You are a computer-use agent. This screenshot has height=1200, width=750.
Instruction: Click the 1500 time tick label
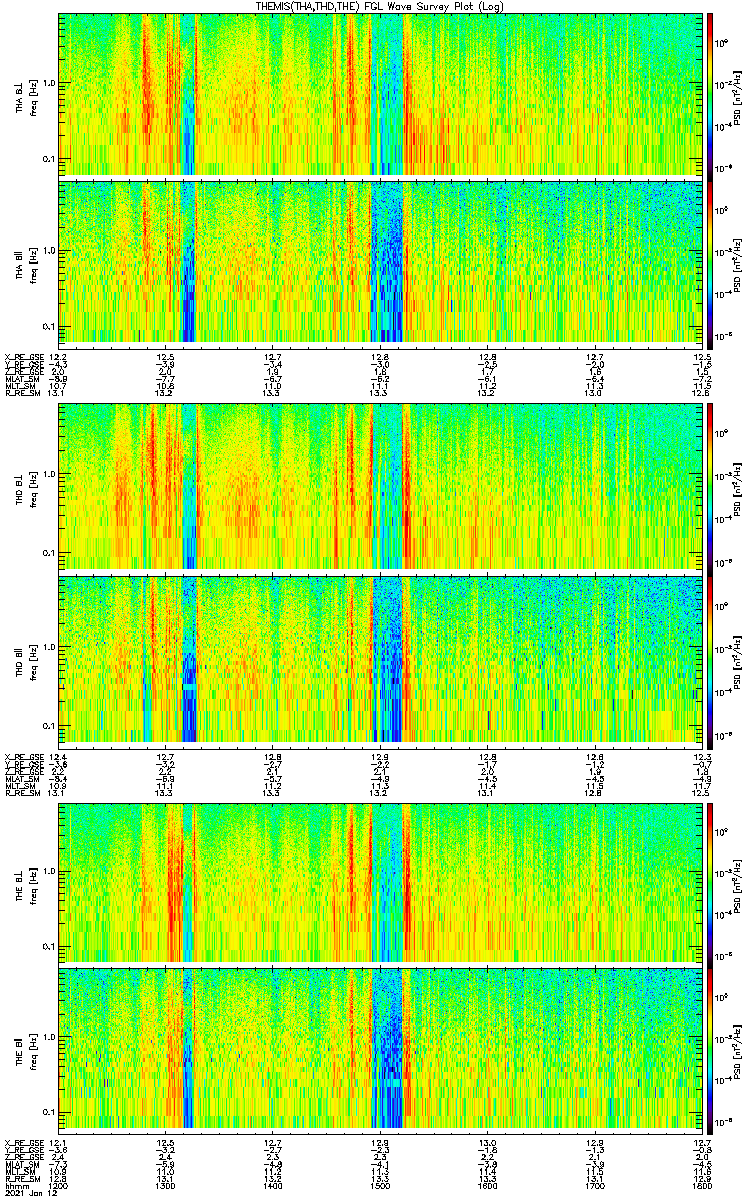381,1184
